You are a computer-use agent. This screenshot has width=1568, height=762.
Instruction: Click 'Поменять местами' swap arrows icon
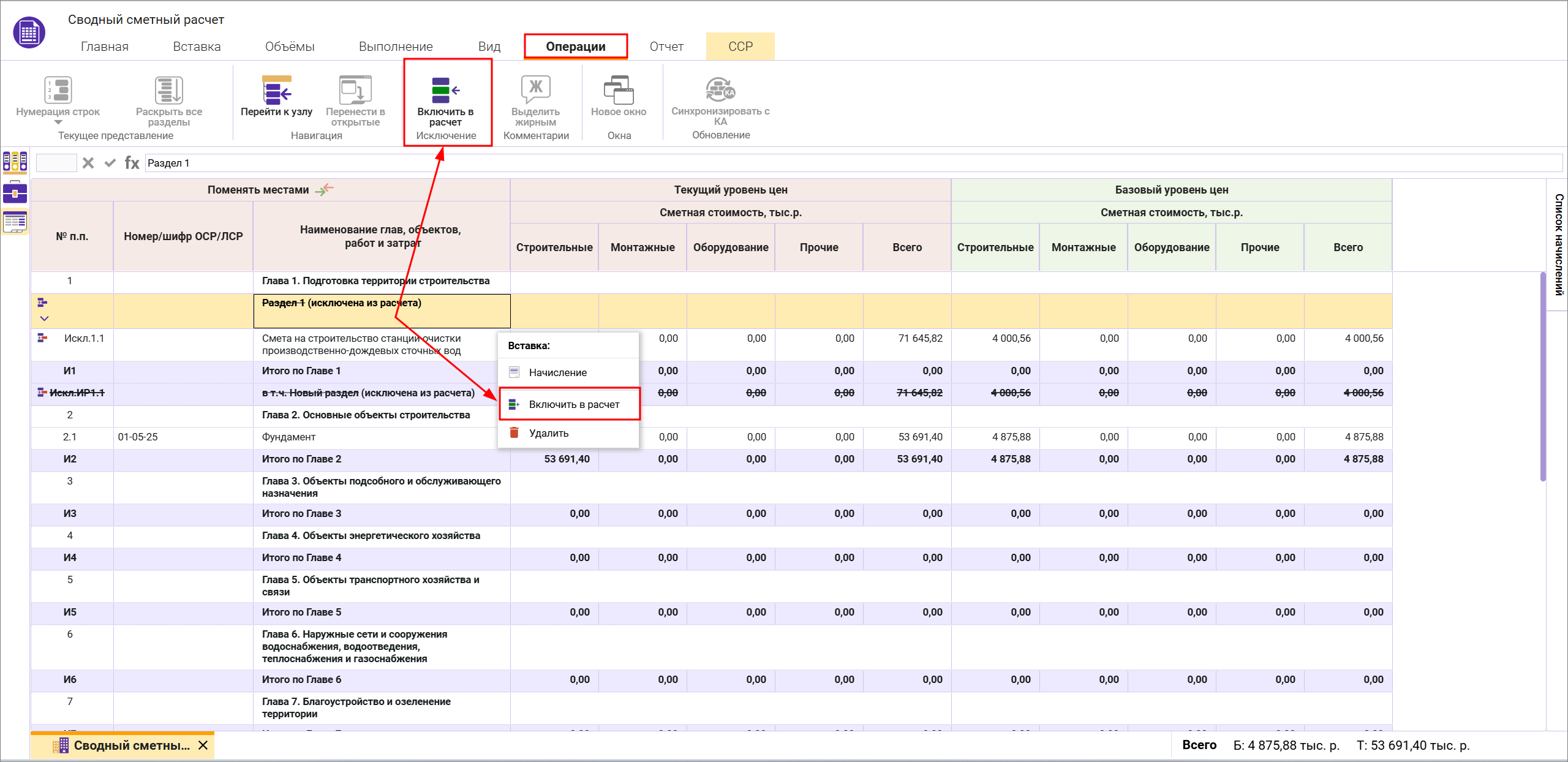pyautogui.click(x=325, y=189)
